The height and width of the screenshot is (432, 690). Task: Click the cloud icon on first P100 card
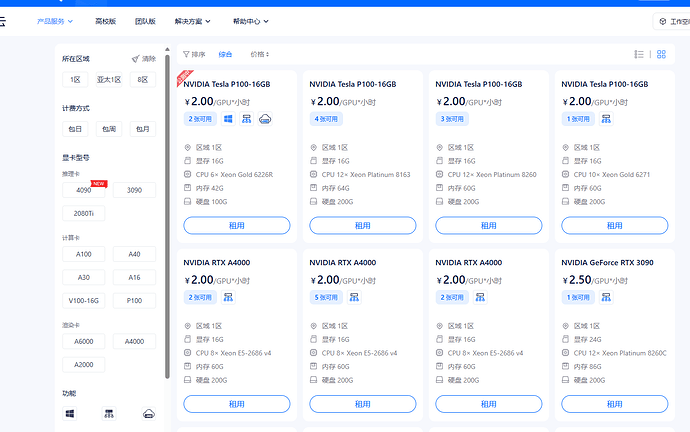(265, 119)
